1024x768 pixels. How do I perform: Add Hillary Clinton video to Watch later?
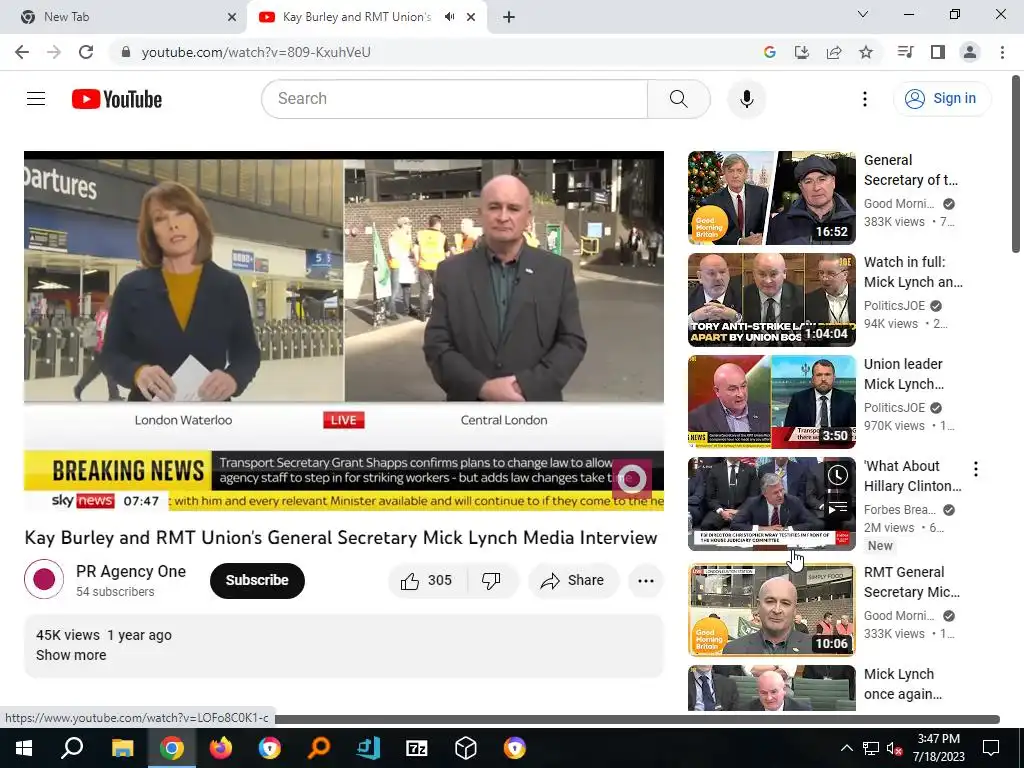837,475
